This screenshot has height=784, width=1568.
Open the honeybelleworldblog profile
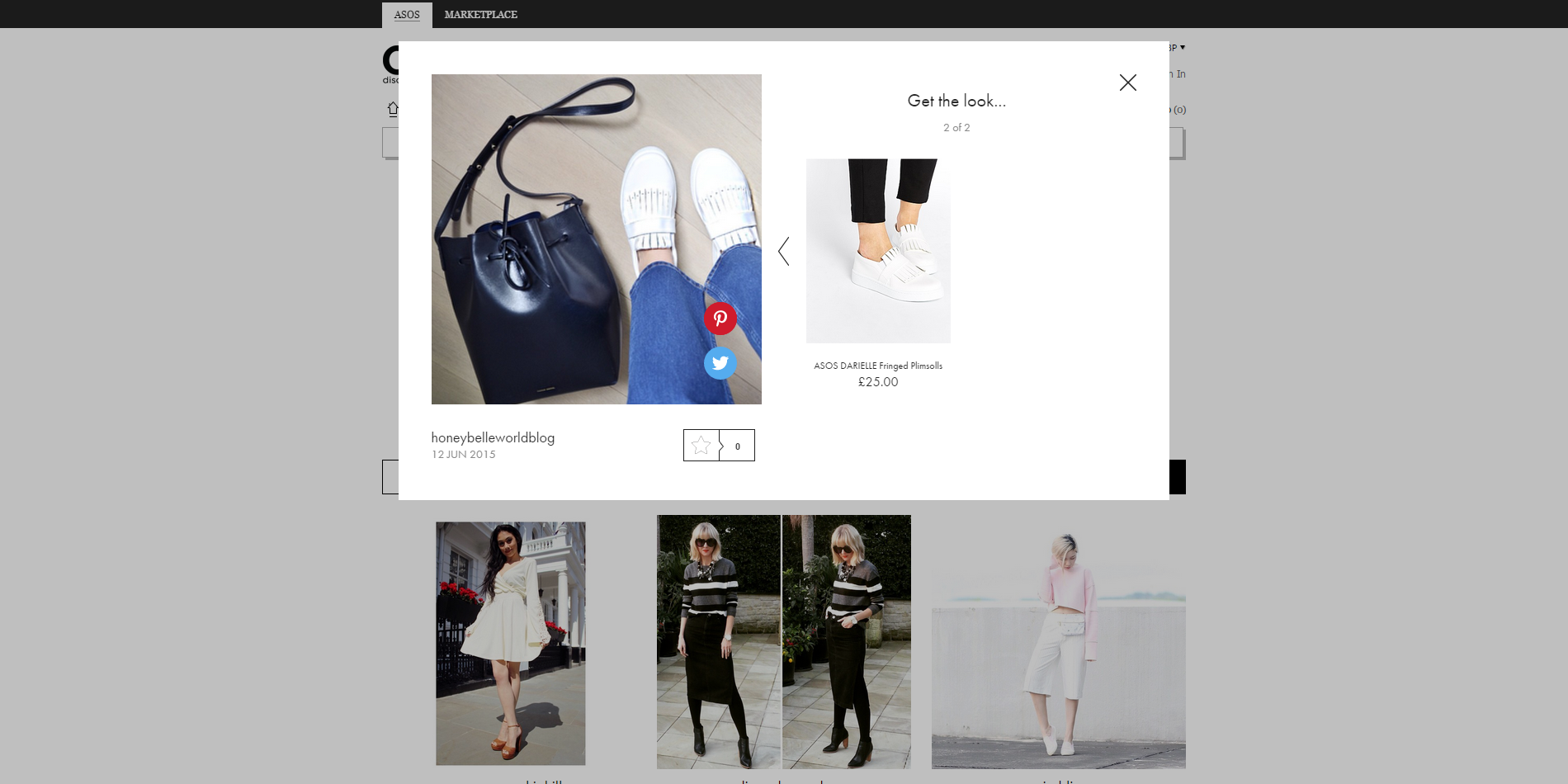(x=493, y=437)
